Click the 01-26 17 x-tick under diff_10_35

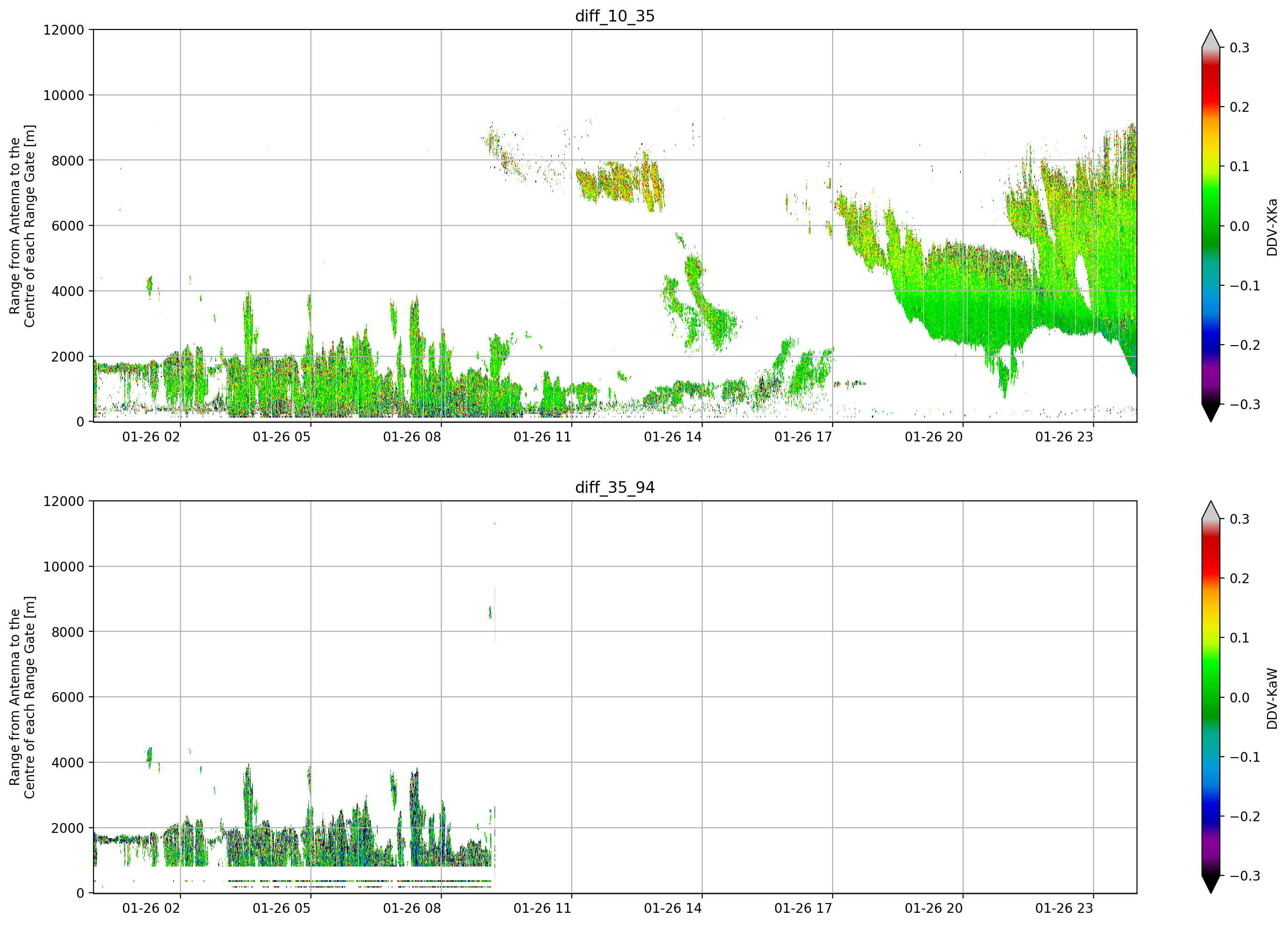coord(803,437)
